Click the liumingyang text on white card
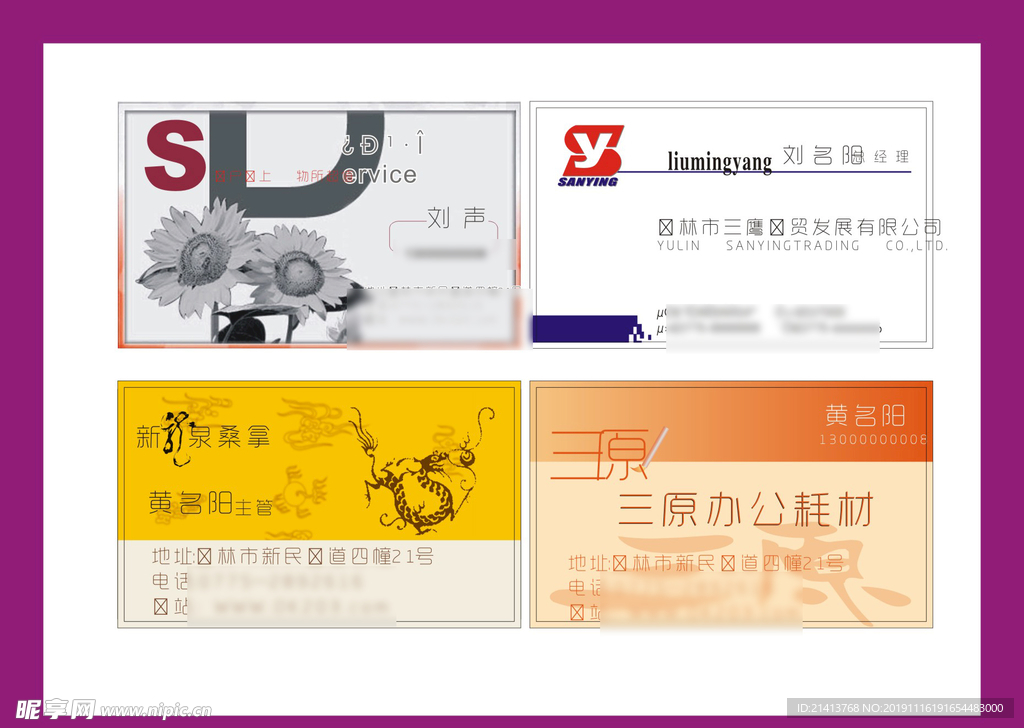This screenshot has height=728, width=1024. tap(719, 161)
